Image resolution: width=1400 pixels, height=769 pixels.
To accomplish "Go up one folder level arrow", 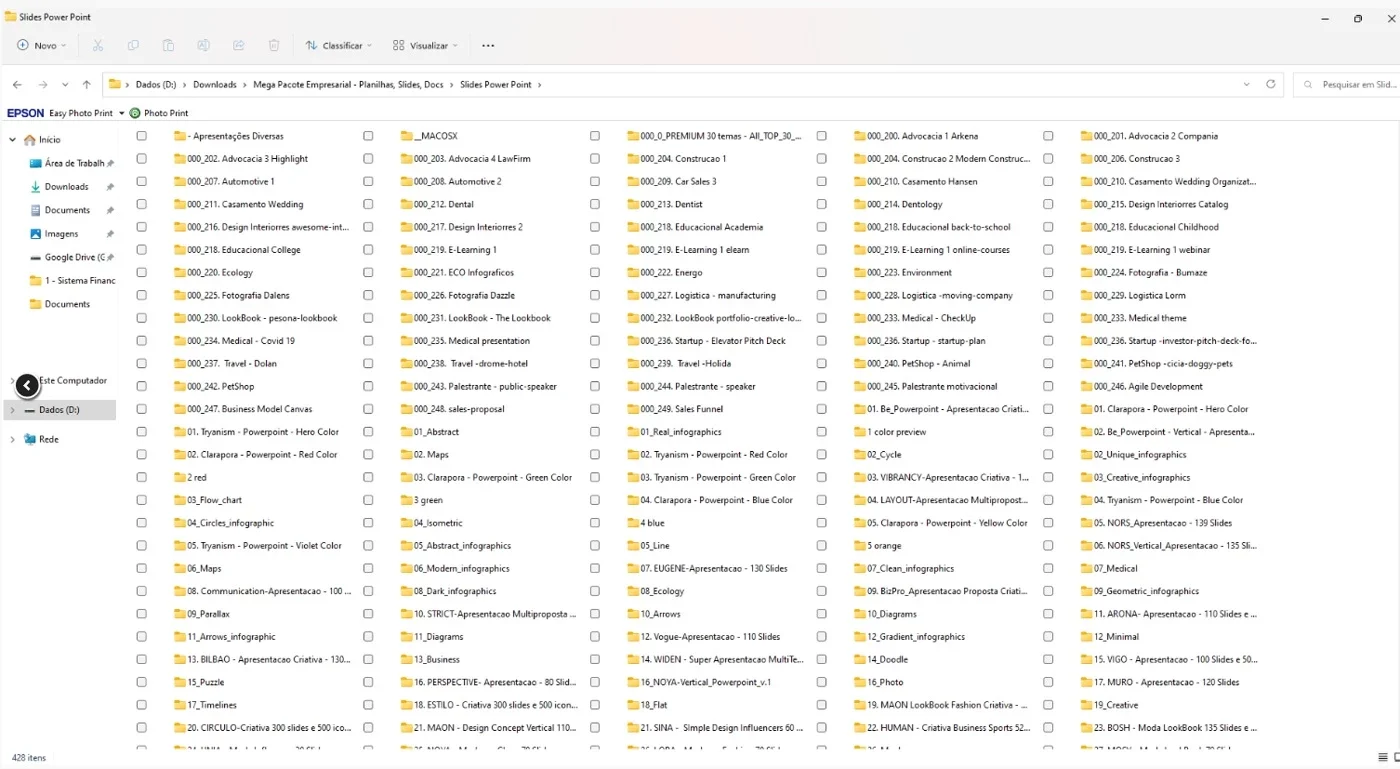I will click(87, 85).
